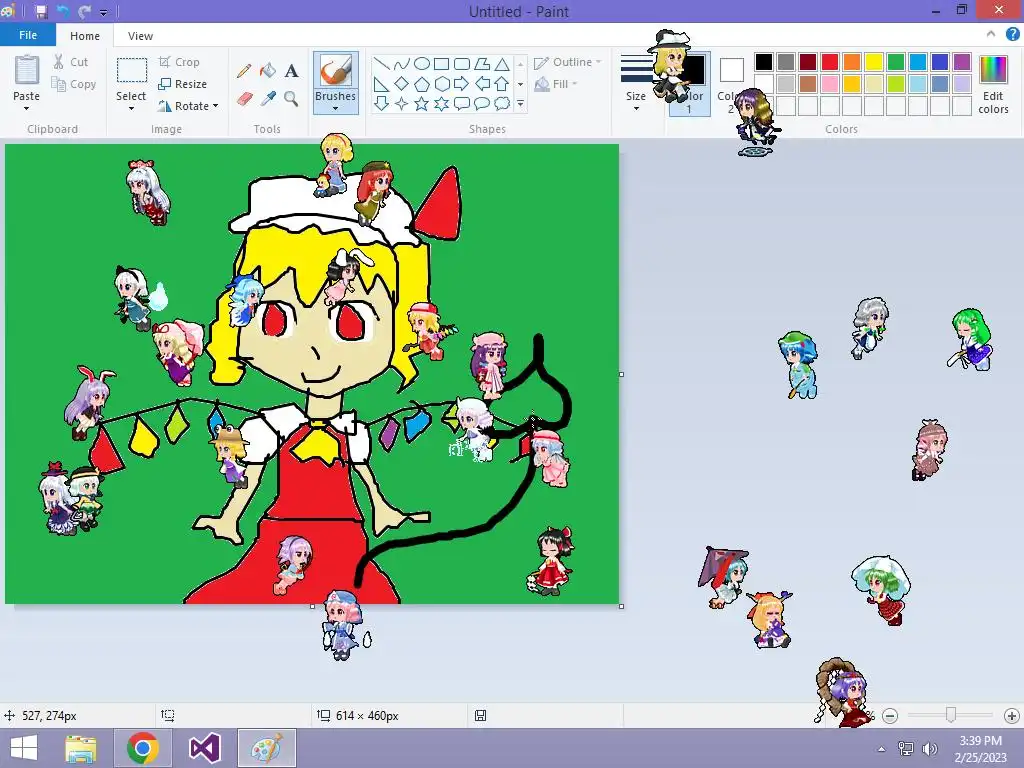The width and height of the screenshot is (1024, 768).
Task: Expand the Shapes gallery More arrow
Action: click(520, 103)
